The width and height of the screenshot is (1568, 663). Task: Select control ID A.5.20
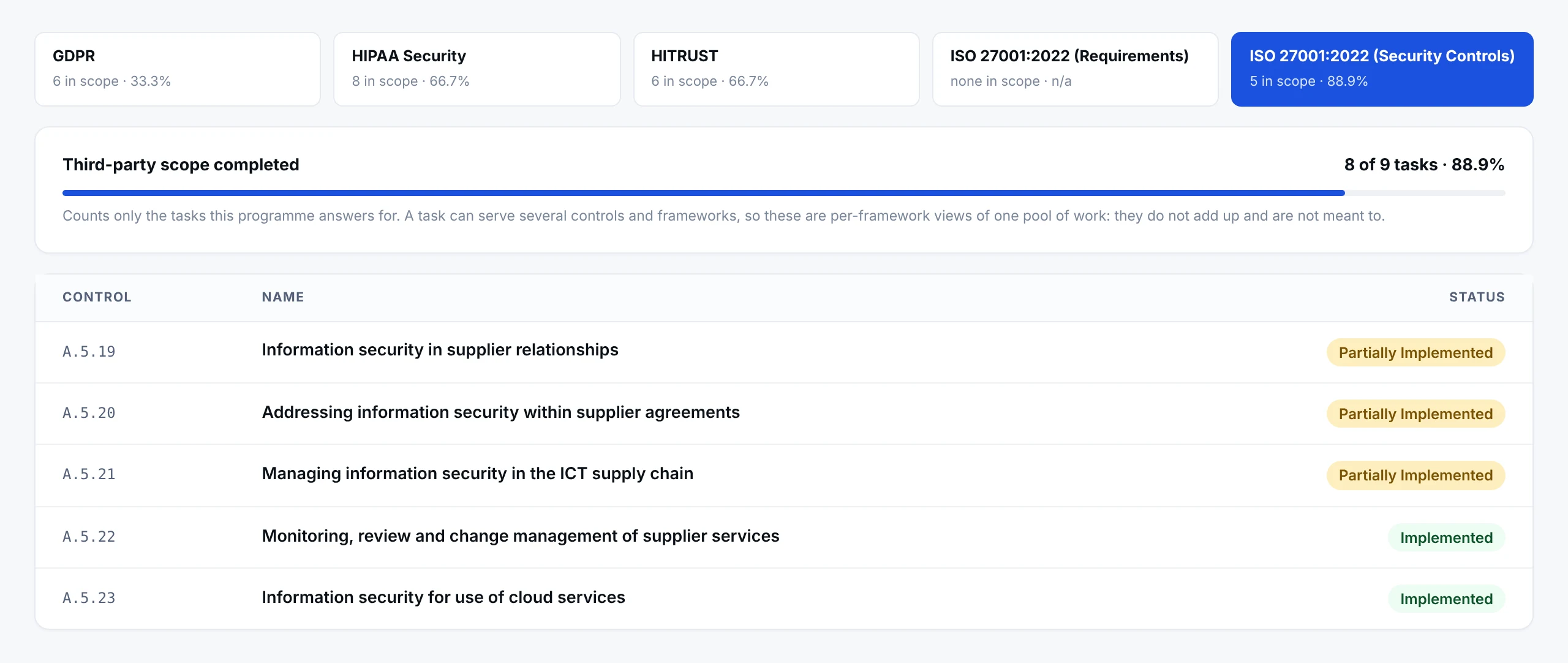(x=89, y=413)
